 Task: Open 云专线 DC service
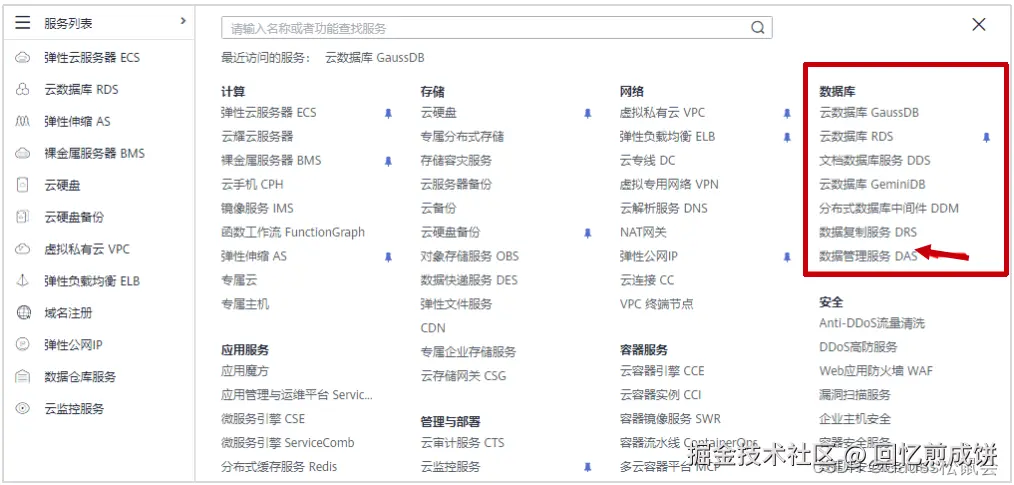(647, 160)
